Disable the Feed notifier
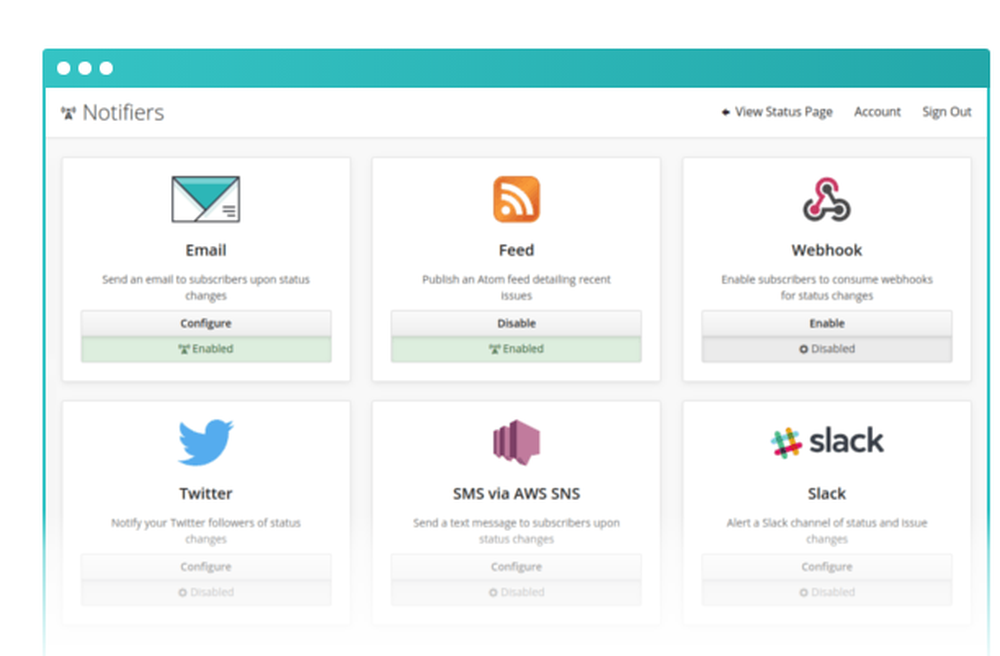The width and height of the screenshot is (1000, 656). click(517, 323)
